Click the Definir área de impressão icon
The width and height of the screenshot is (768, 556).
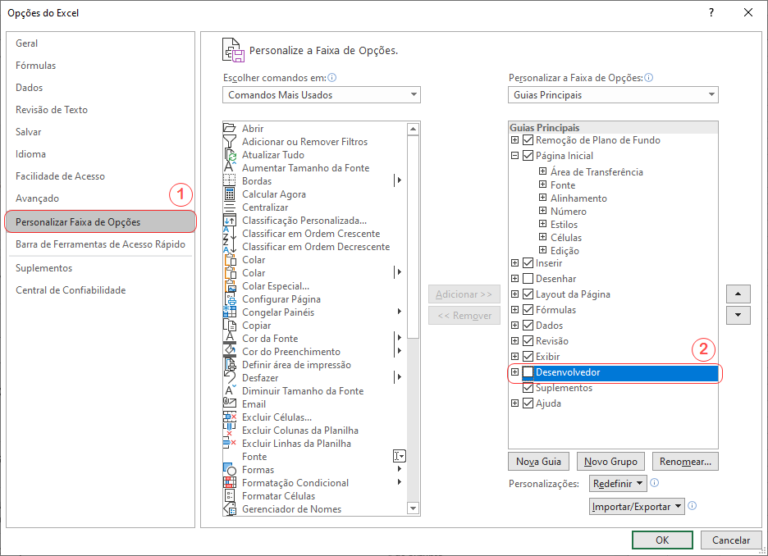point(229,364)
